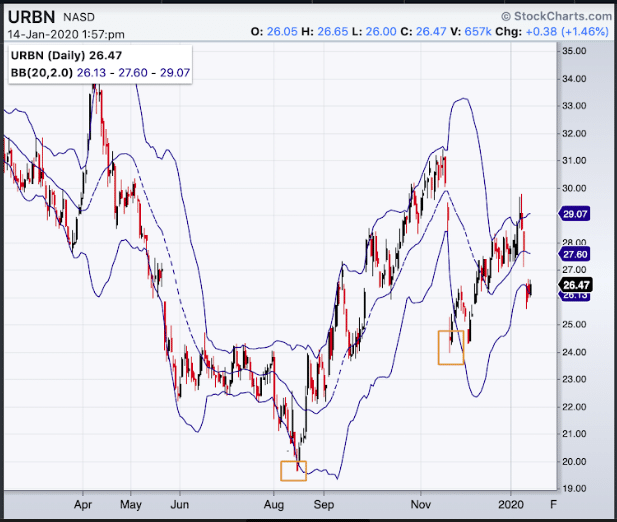Screen dimensions: 617x522
Task: Click the Nov date axis label
Action: (421, 505)
